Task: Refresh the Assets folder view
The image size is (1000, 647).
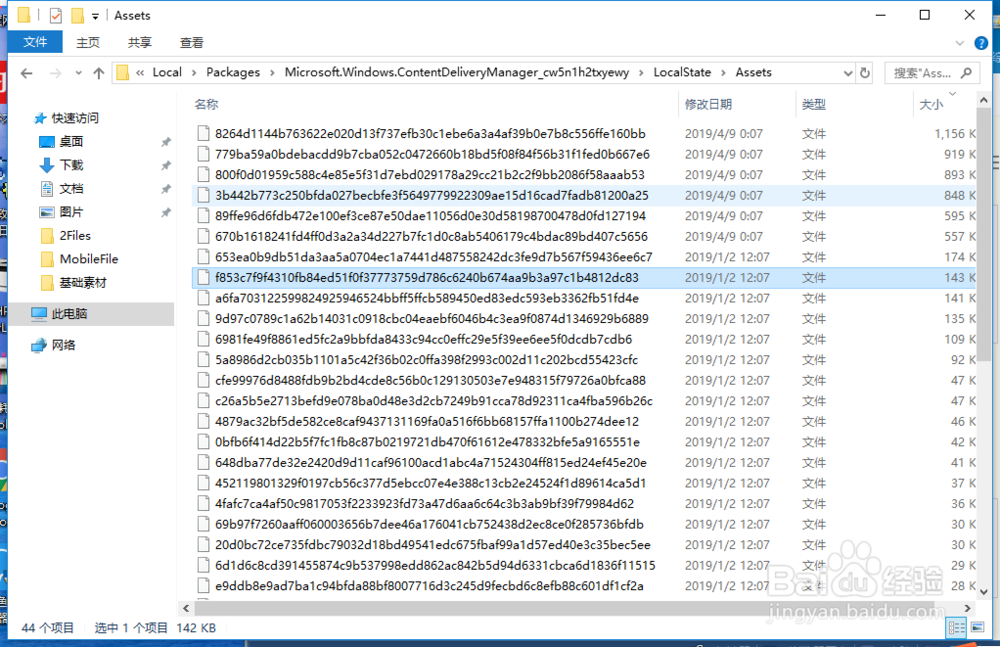Action: (x=865, y=73)
